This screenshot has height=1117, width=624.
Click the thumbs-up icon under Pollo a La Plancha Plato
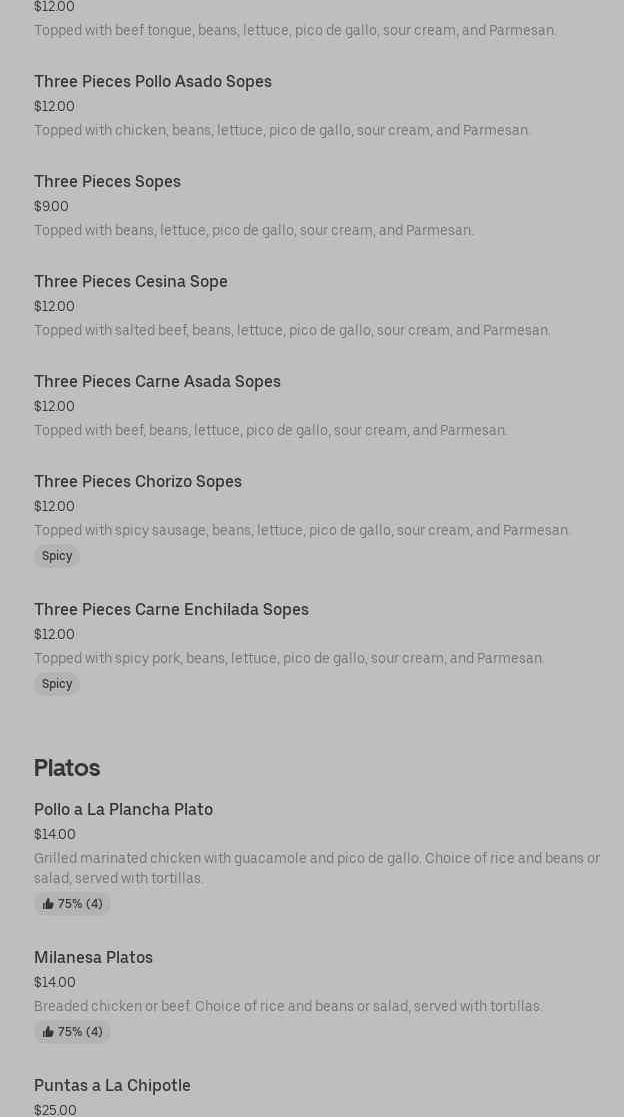pos(48,904)
